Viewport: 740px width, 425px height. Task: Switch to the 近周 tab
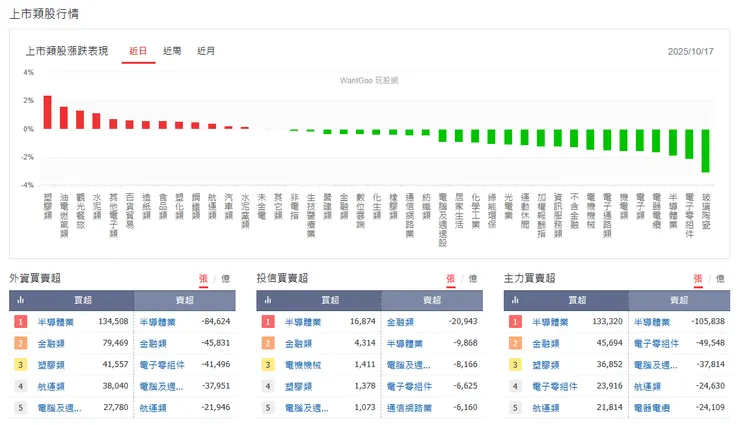[x=172, y=51]
